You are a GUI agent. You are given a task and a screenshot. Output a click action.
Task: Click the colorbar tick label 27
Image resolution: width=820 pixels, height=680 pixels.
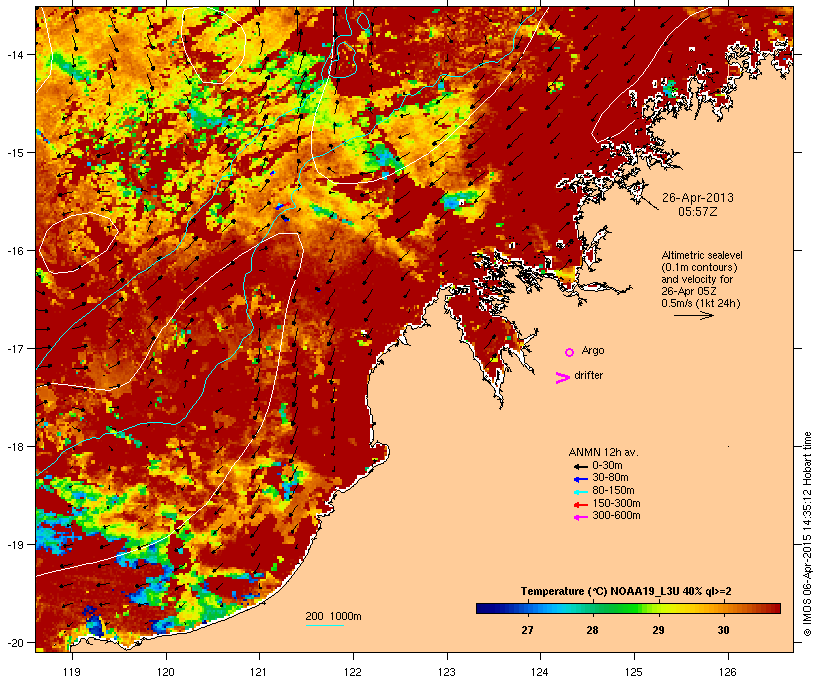pos(527,630)
